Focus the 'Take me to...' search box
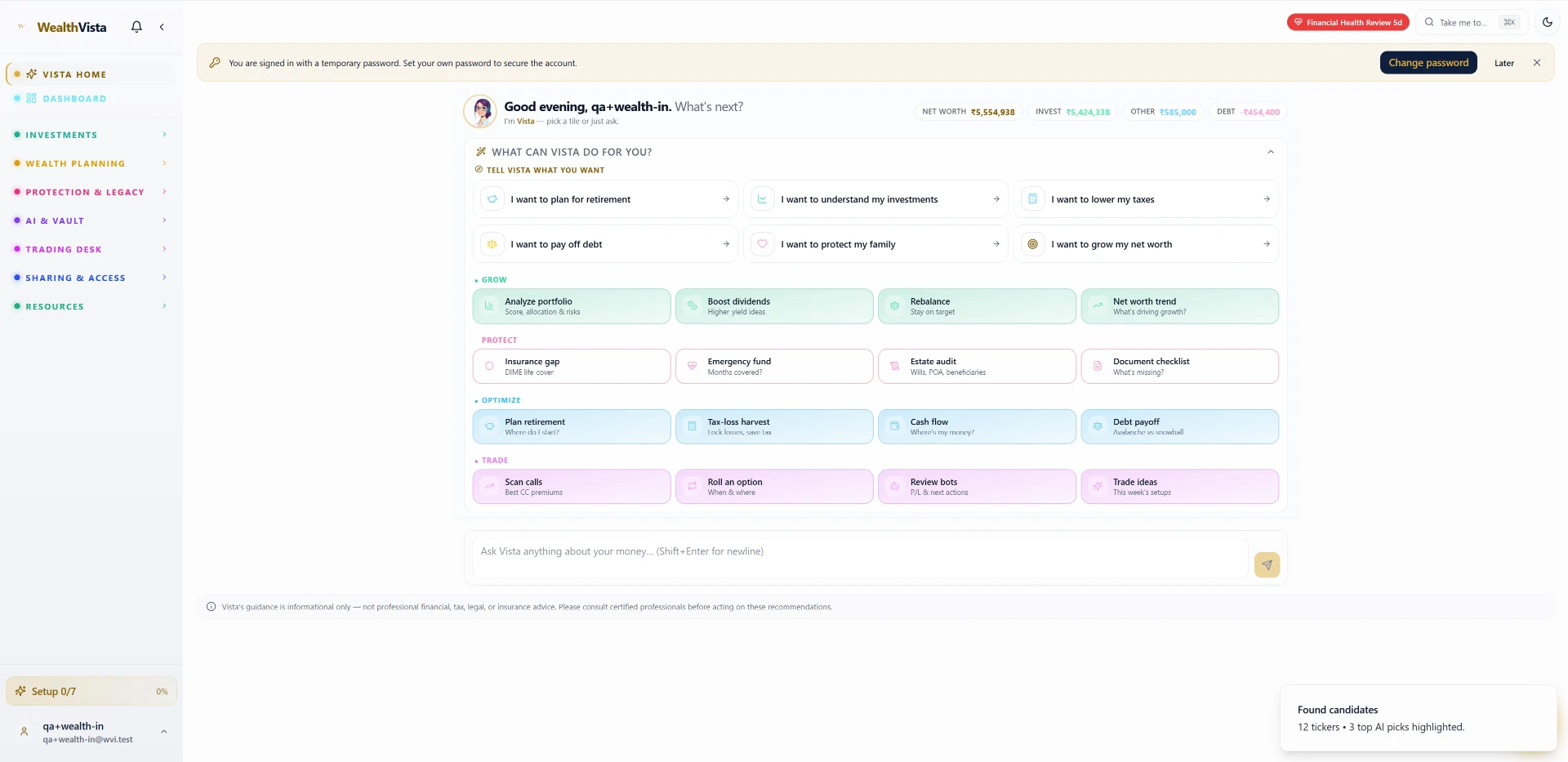This screenshot has width=1568, height=762. [1471, 22]
